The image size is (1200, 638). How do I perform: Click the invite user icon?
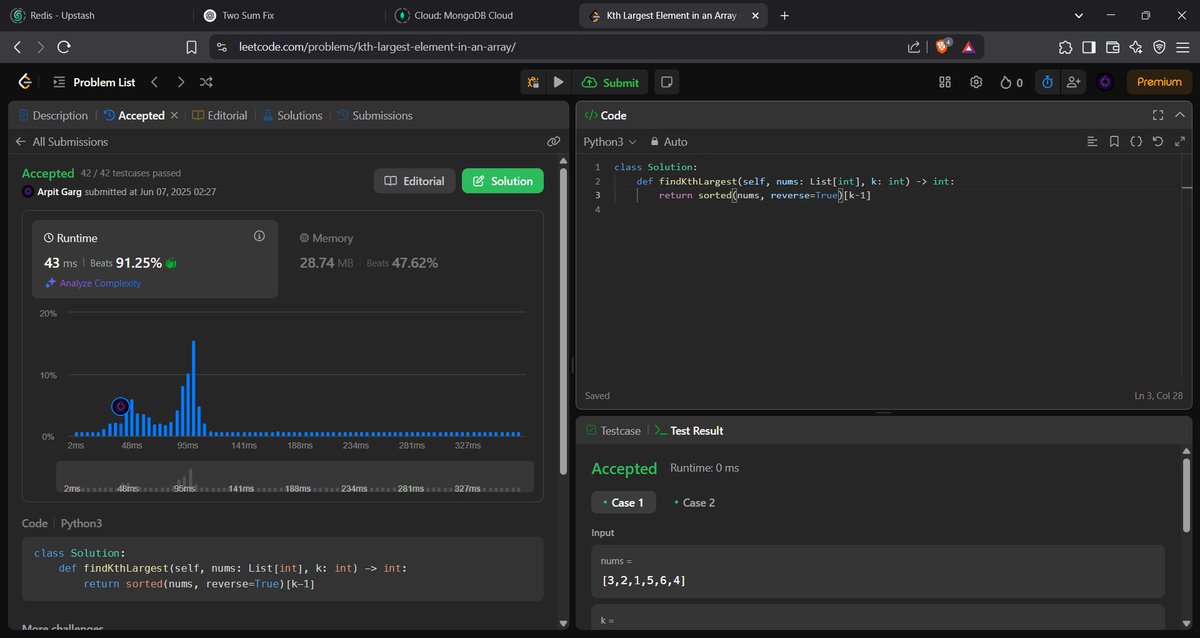coord(1074,82)
